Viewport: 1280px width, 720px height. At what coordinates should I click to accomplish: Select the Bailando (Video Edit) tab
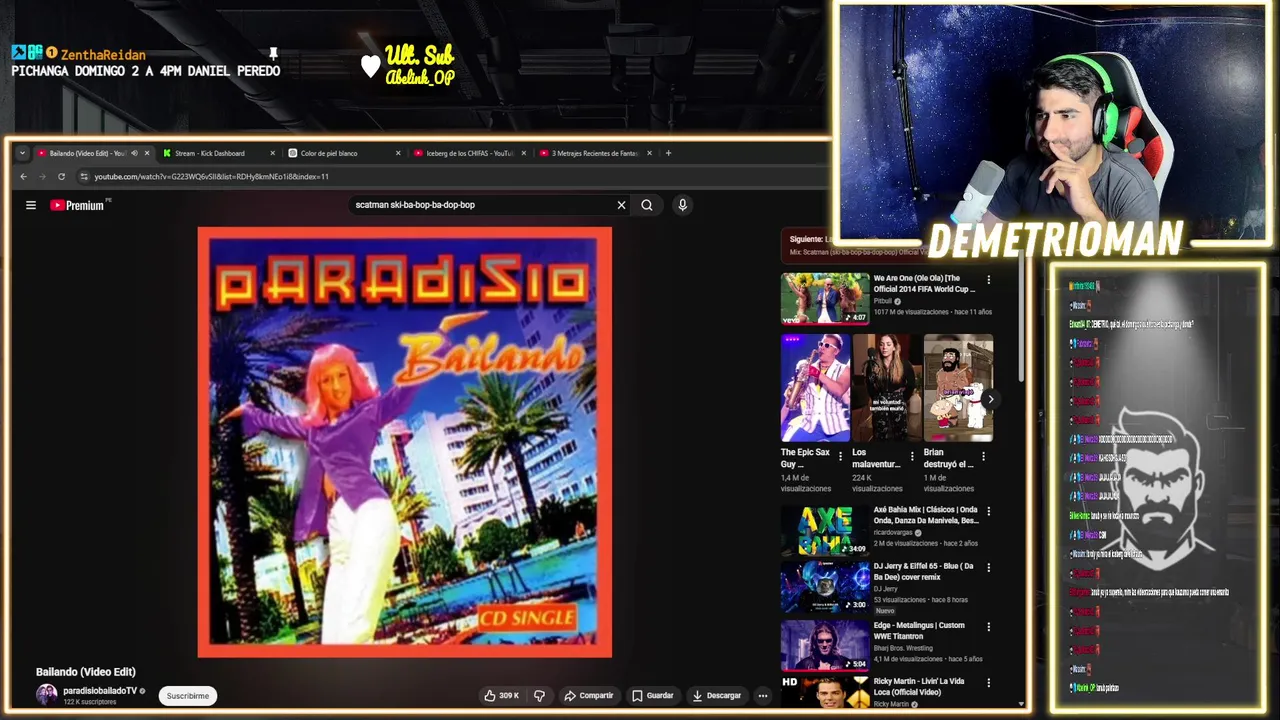point(87,153)
